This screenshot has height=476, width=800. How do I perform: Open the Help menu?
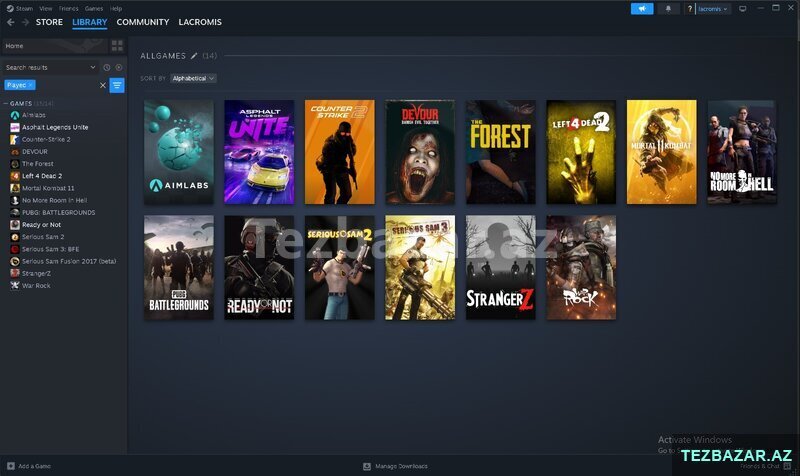coord(116,8)
